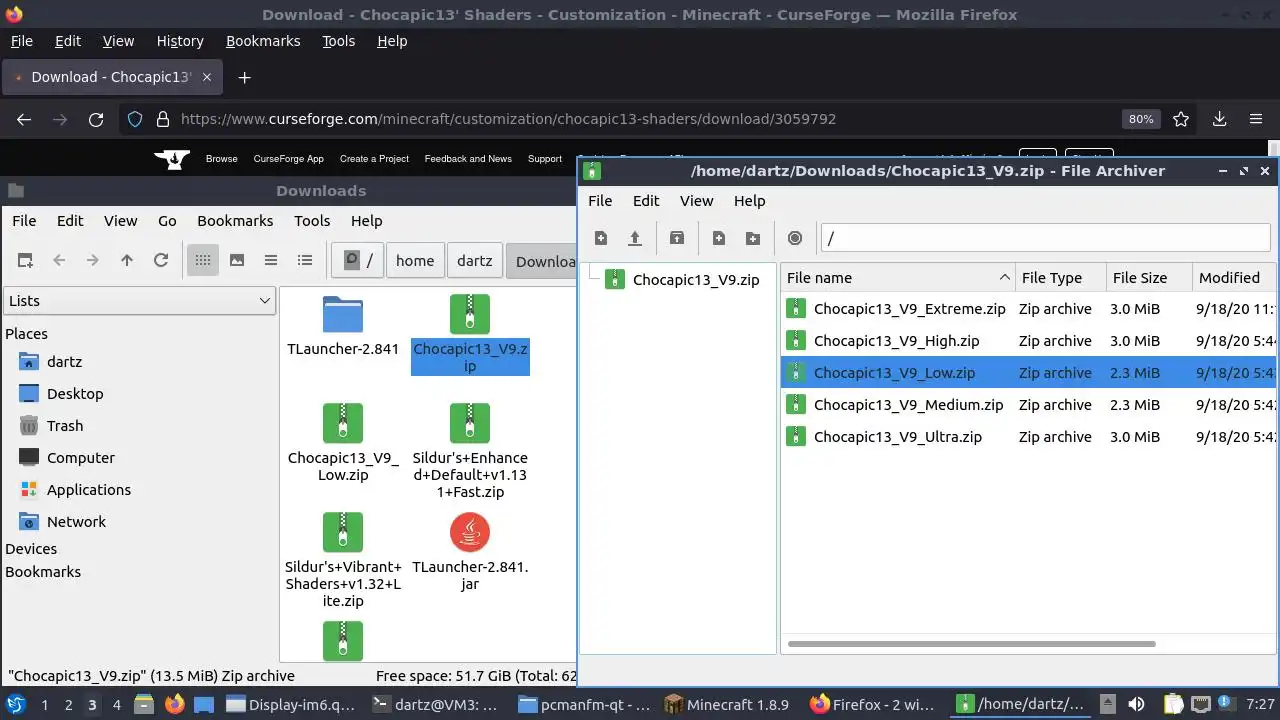1280x720 pixels.
Task: Switch file manager to detailed list view
Action: (x=305, y=260)
